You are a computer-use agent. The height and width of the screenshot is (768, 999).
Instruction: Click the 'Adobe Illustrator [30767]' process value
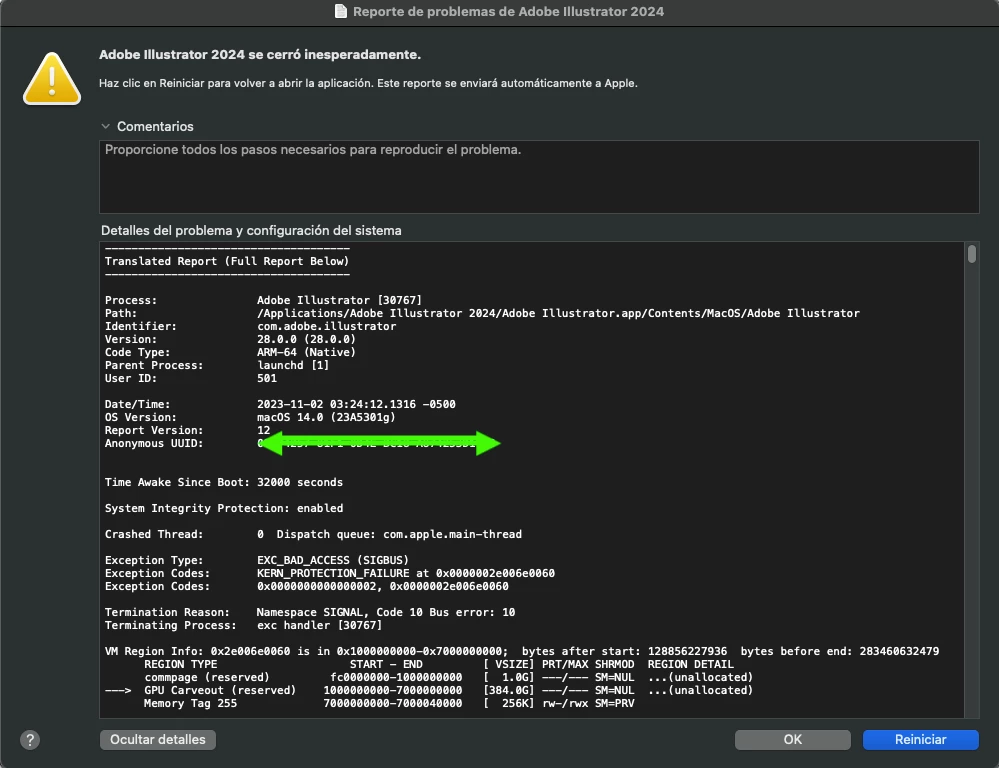339,300
